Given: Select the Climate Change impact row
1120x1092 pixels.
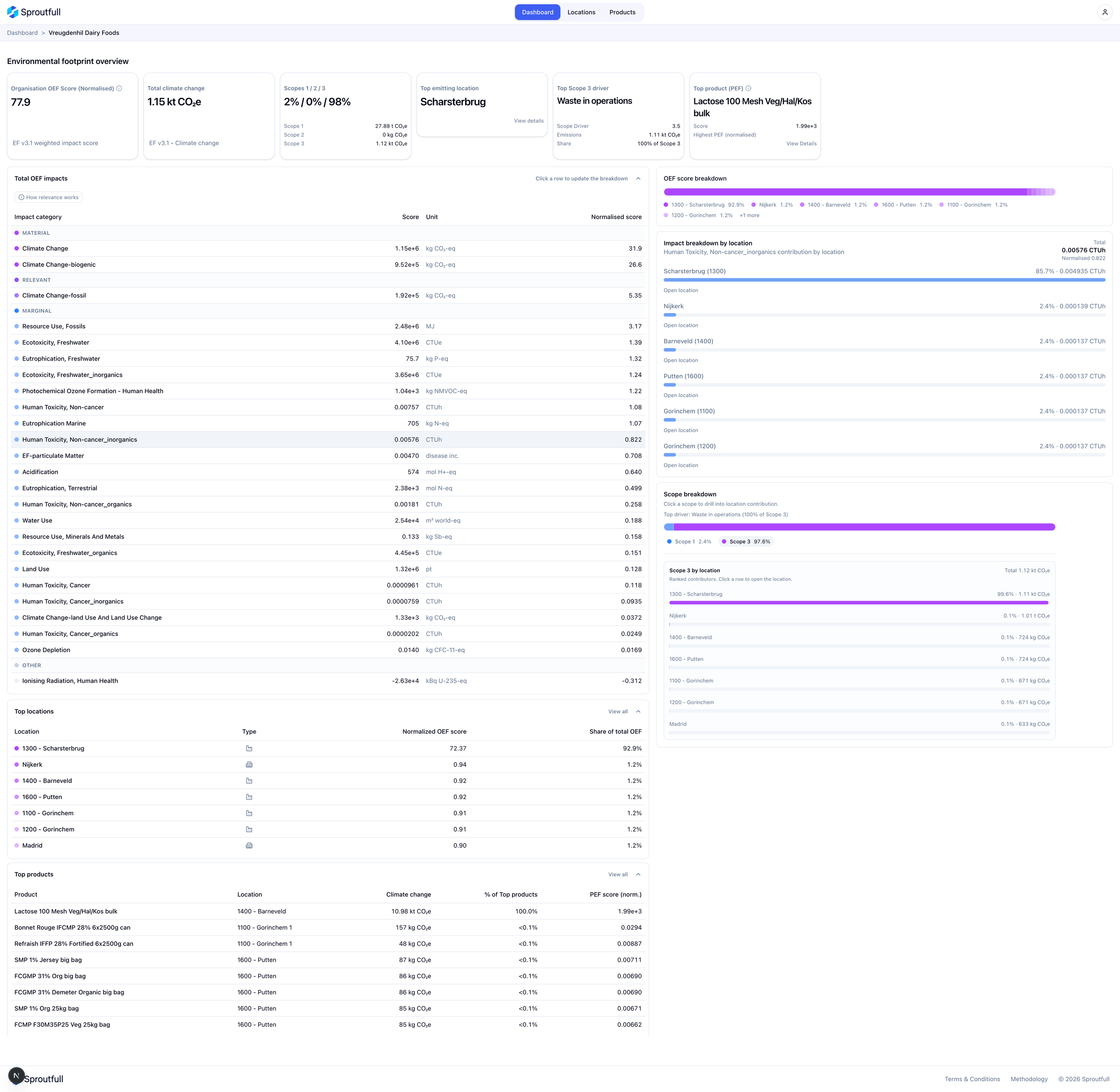Looking at the screenshot, I should tap(328, 248).
